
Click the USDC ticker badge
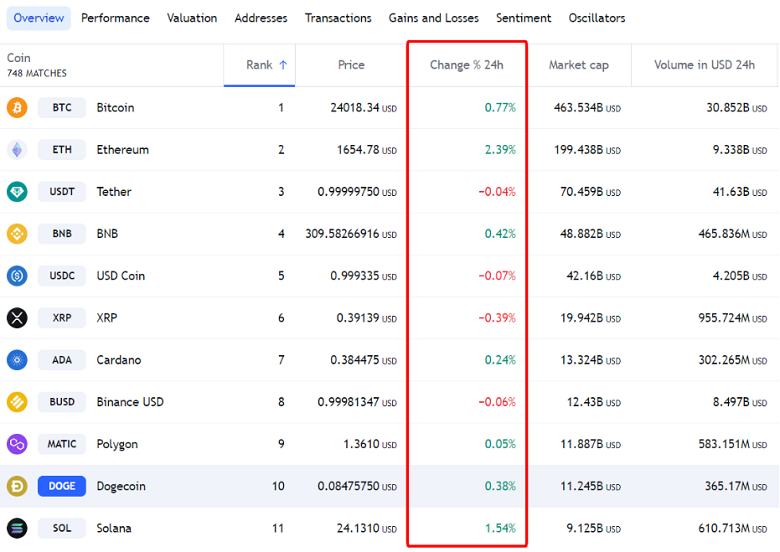(62, 276)
